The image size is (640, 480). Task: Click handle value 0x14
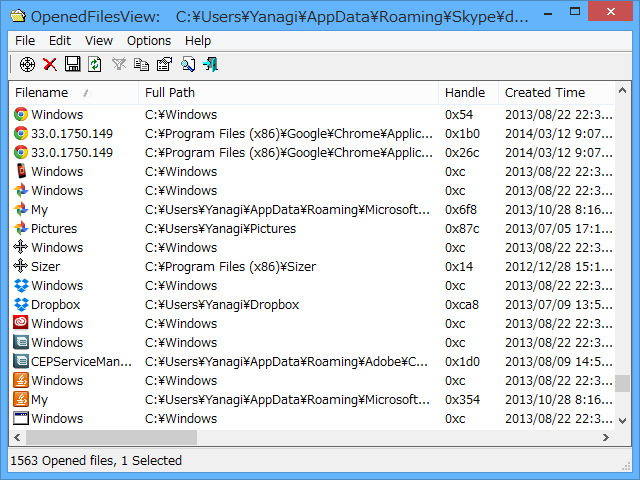coord(459,267)
